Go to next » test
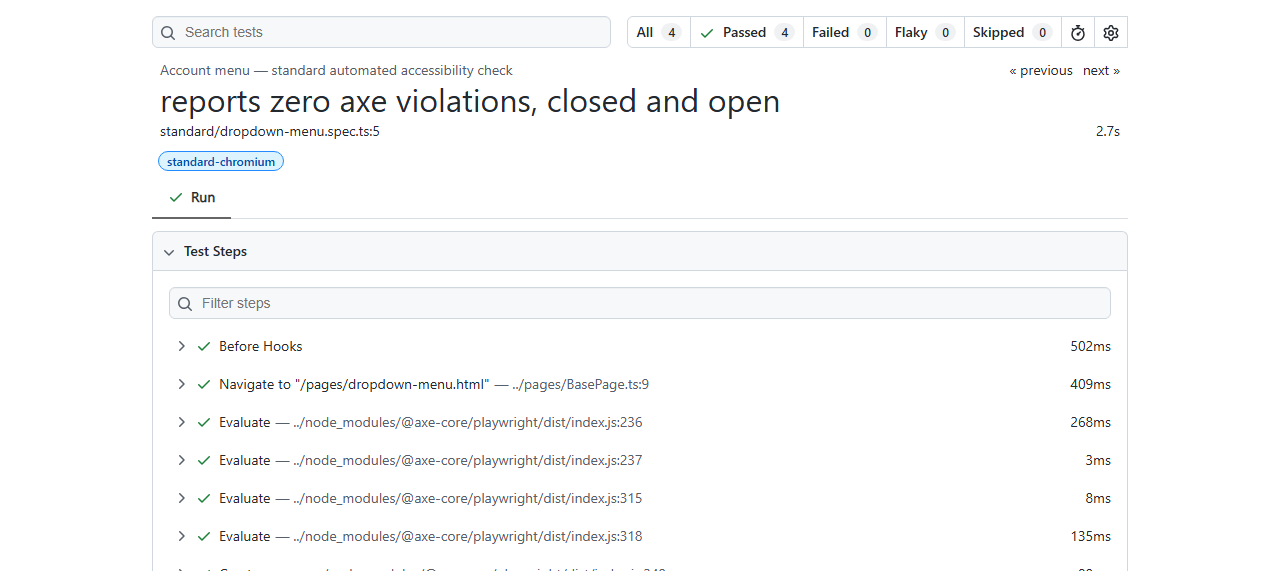Screen dimensions: 1280x571 click(1101, 70)
